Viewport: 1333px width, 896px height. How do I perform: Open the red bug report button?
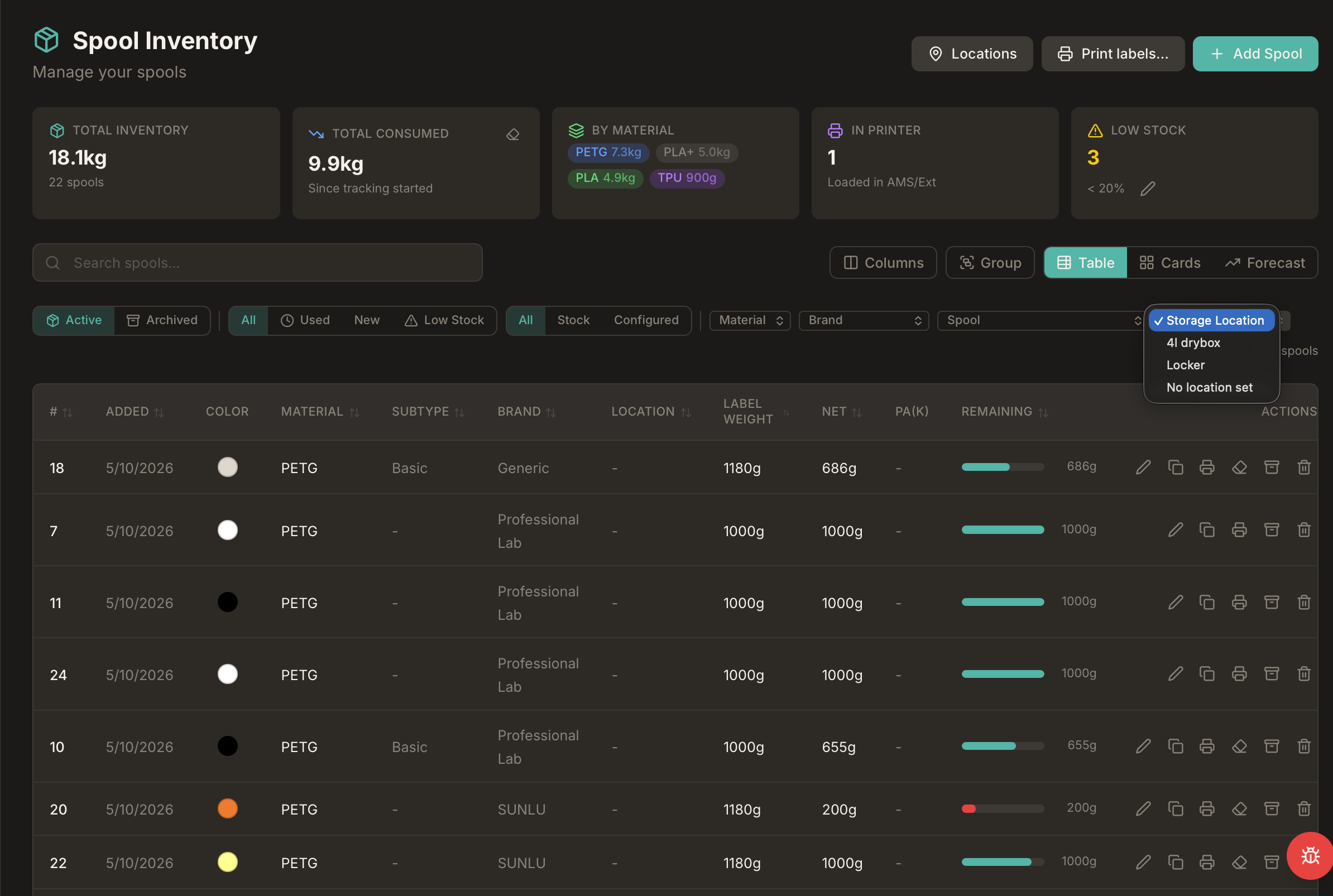click(1310, 855)
